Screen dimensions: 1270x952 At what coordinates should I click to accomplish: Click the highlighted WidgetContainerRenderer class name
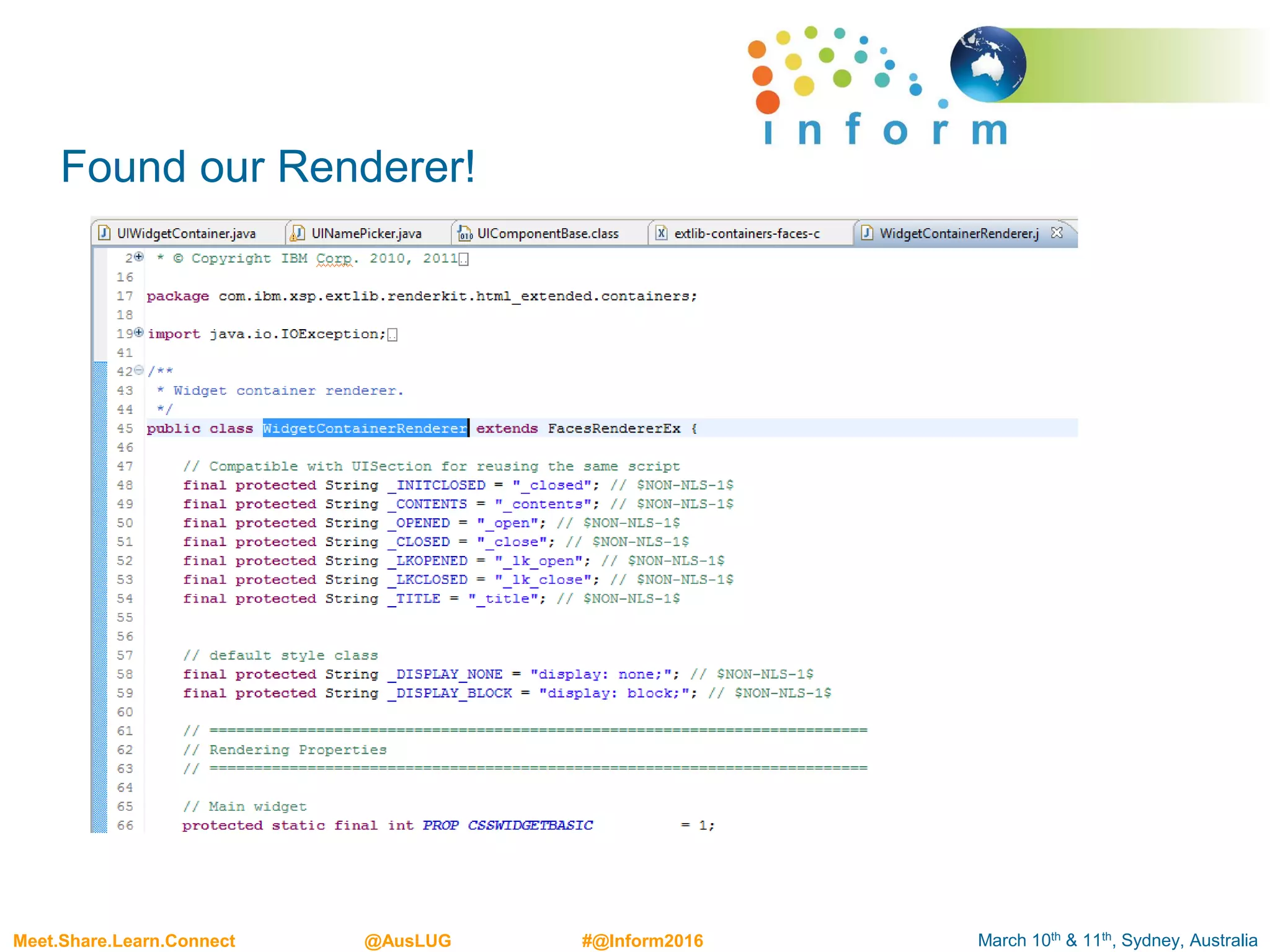[x=365, y=428]
